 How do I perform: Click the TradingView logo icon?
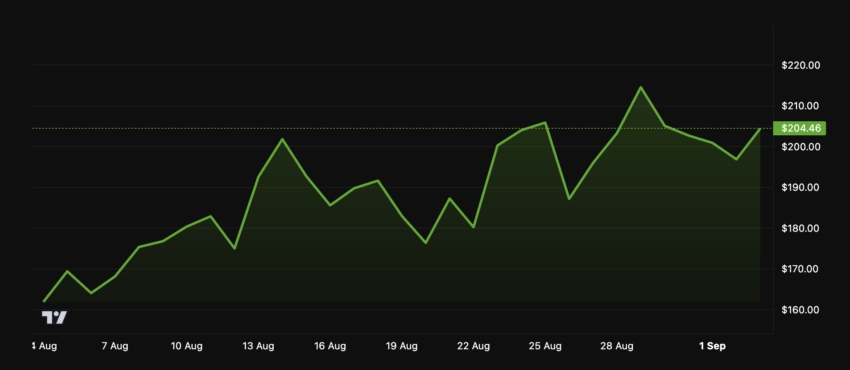pos(54,318)
